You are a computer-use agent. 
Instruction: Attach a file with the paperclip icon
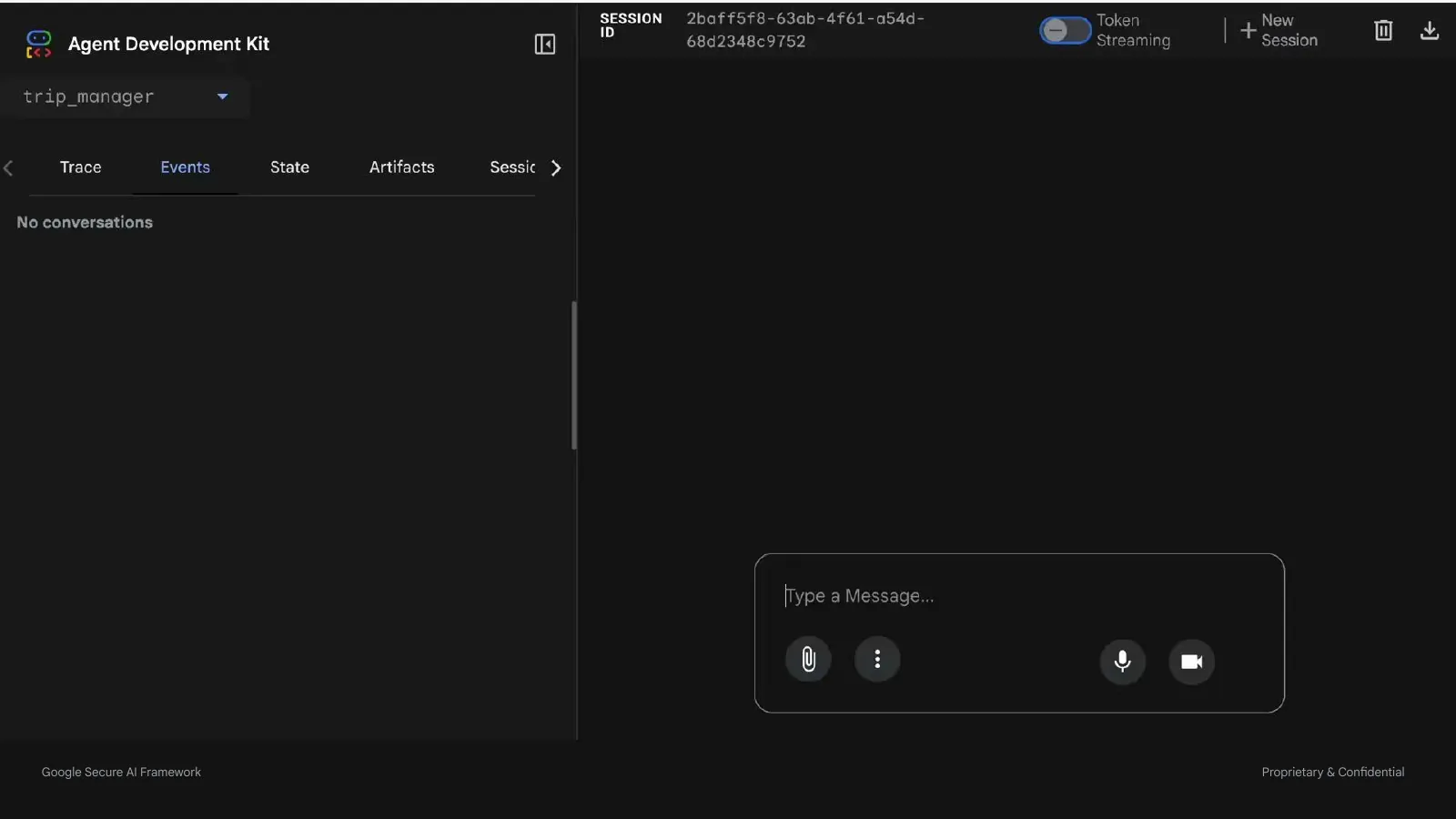tap(808, 659)
